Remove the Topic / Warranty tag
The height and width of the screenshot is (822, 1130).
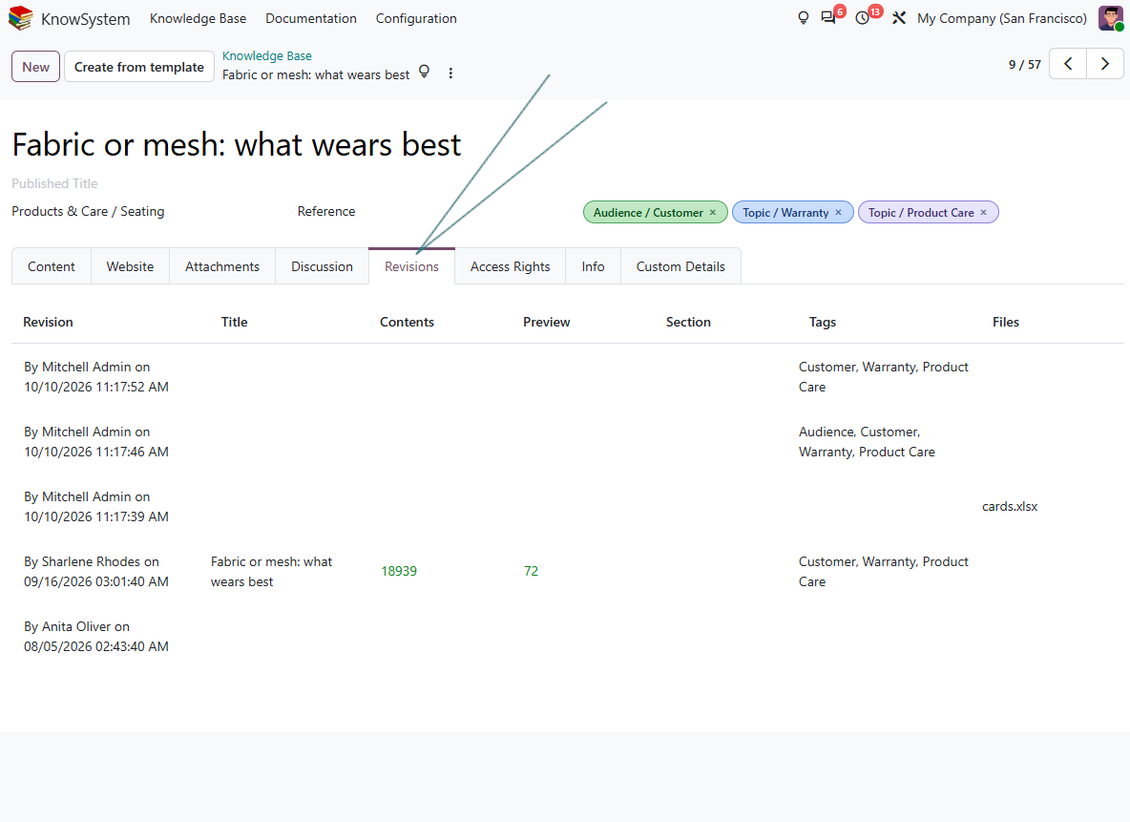coord(838,213)
